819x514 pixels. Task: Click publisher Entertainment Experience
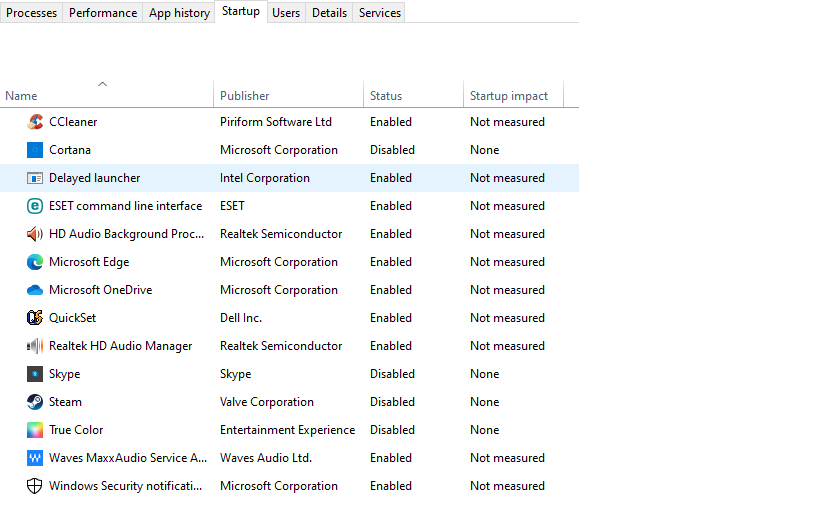pos(287,430)
